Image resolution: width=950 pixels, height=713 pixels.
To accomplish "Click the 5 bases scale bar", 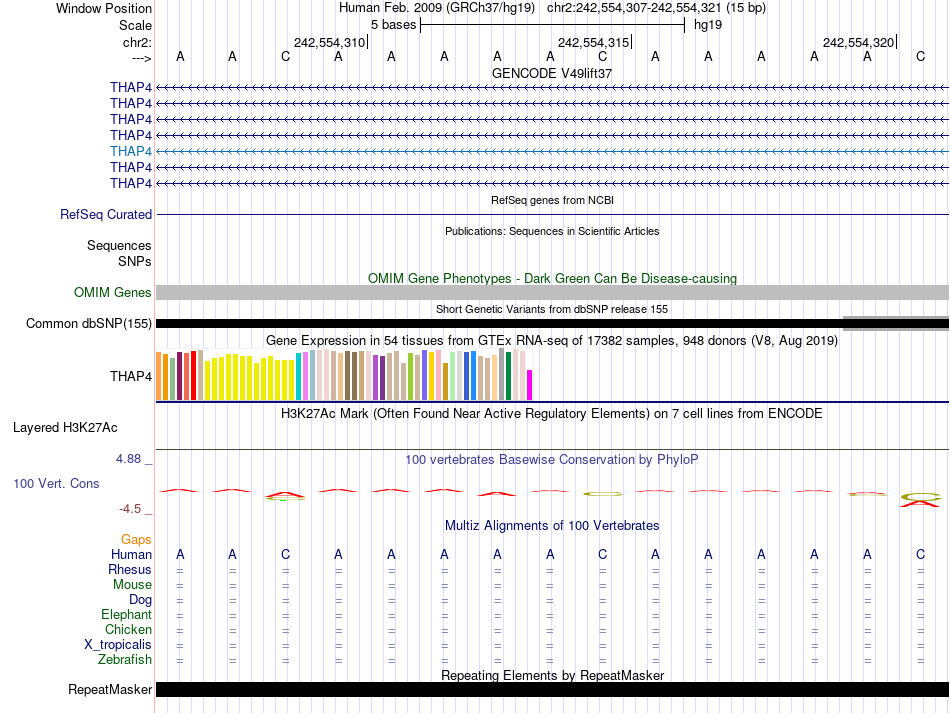I will tap(552, 25).
